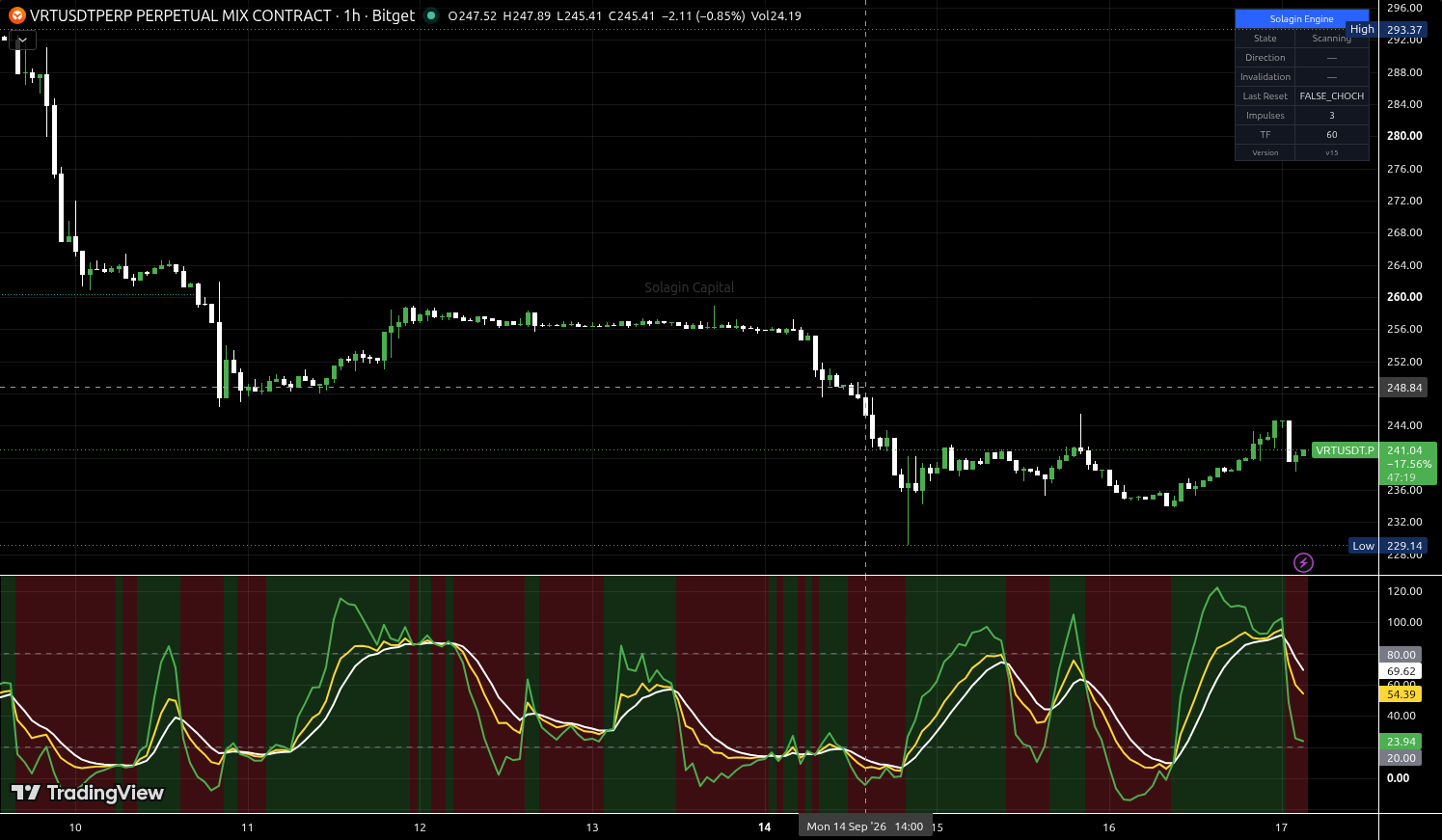Screen dimensions: 1442x840
Task: Click date 16 on the time axis
Action: 1109,827
